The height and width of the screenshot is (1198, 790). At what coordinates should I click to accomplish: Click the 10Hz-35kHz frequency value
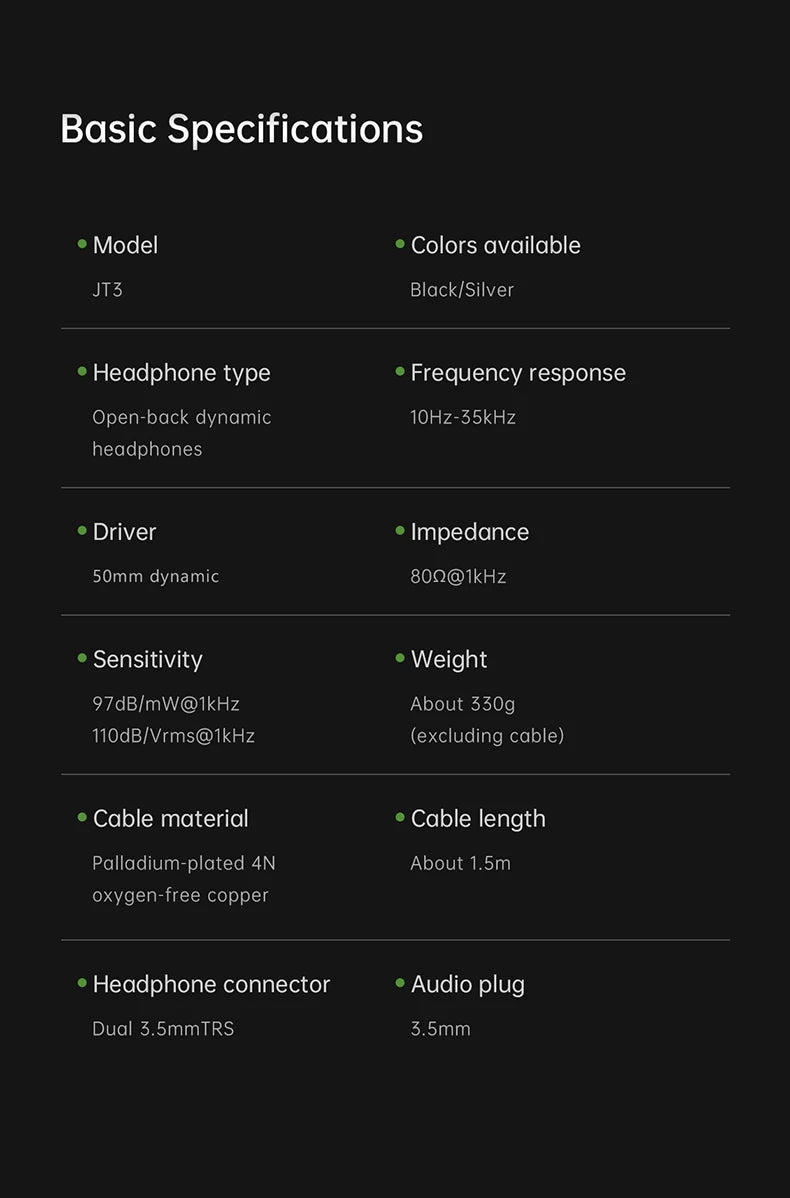coord(463,417)
